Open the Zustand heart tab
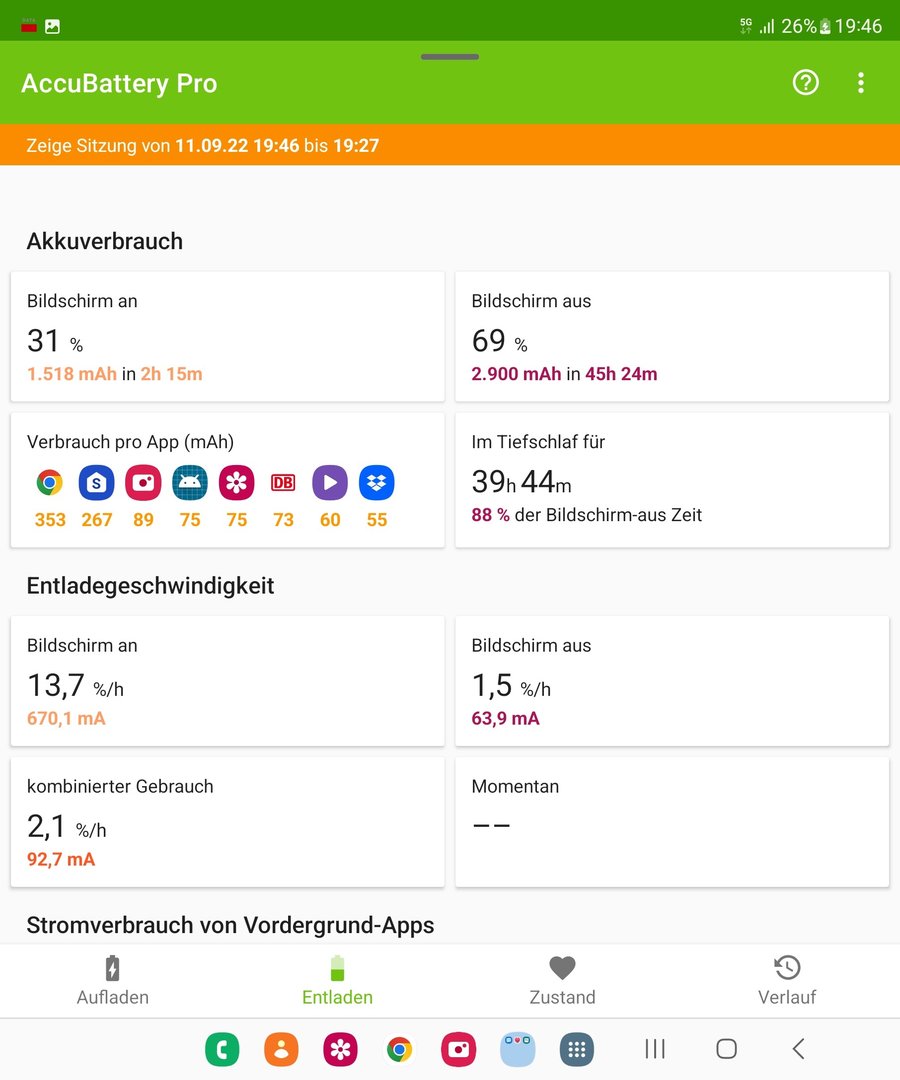Image resolution: width=900 pixels, height=1080 pixels. tap(562, 980)
